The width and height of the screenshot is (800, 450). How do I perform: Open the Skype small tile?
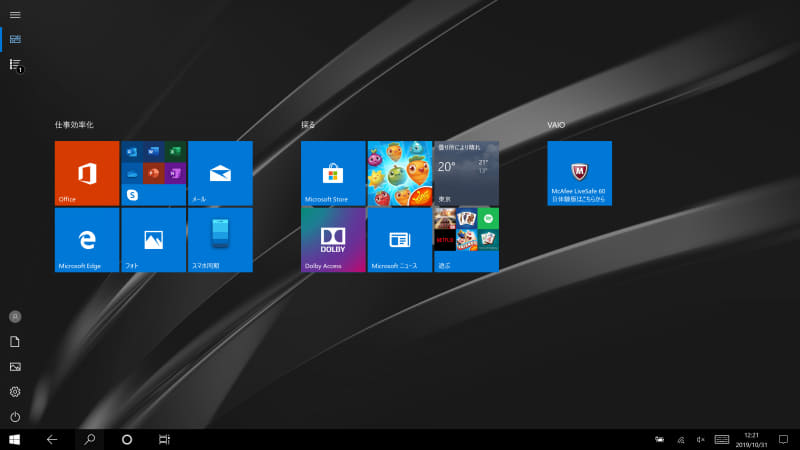pyautogui.click(x=132, y=195)
